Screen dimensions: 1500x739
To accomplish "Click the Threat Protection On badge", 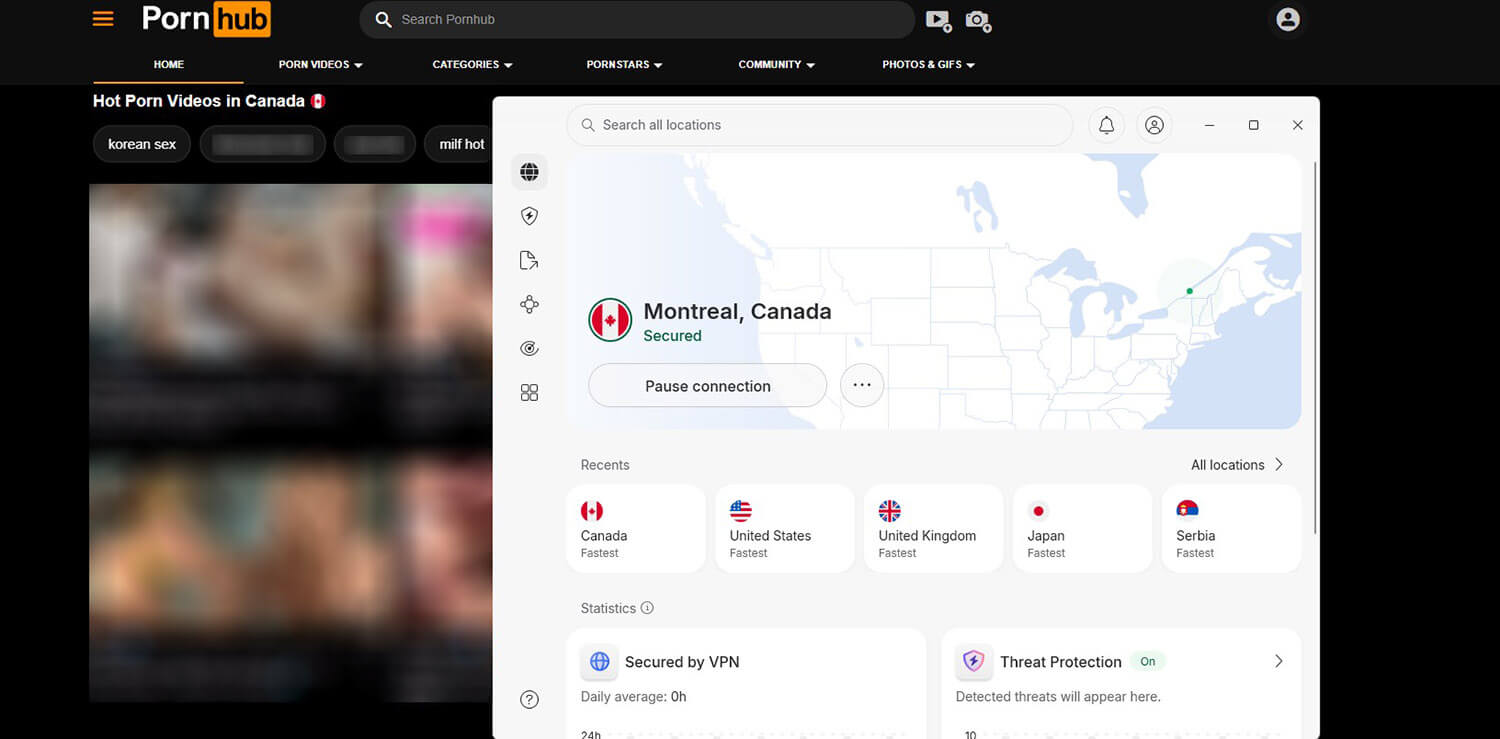I will [x=1148, y=661].
